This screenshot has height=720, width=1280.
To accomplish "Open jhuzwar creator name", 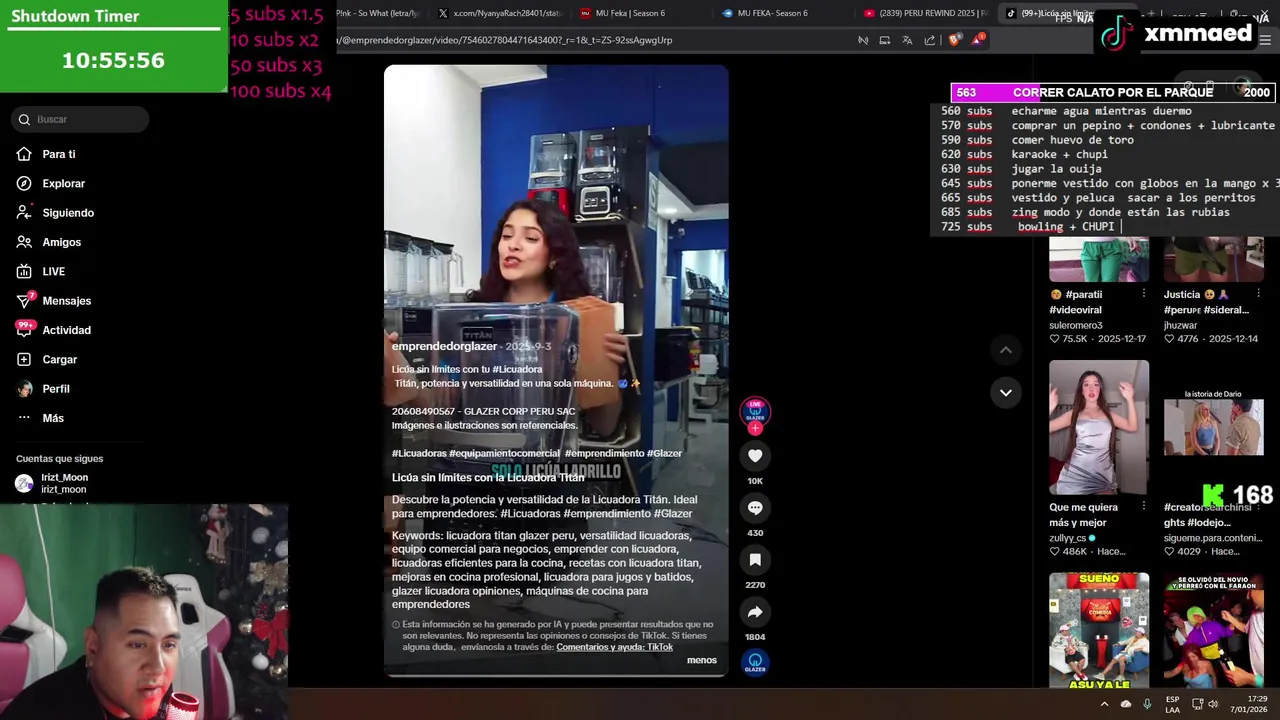I will tap(1180, 325).
